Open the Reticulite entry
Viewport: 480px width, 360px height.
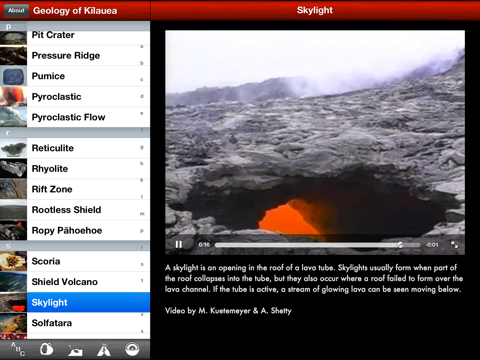75,148
